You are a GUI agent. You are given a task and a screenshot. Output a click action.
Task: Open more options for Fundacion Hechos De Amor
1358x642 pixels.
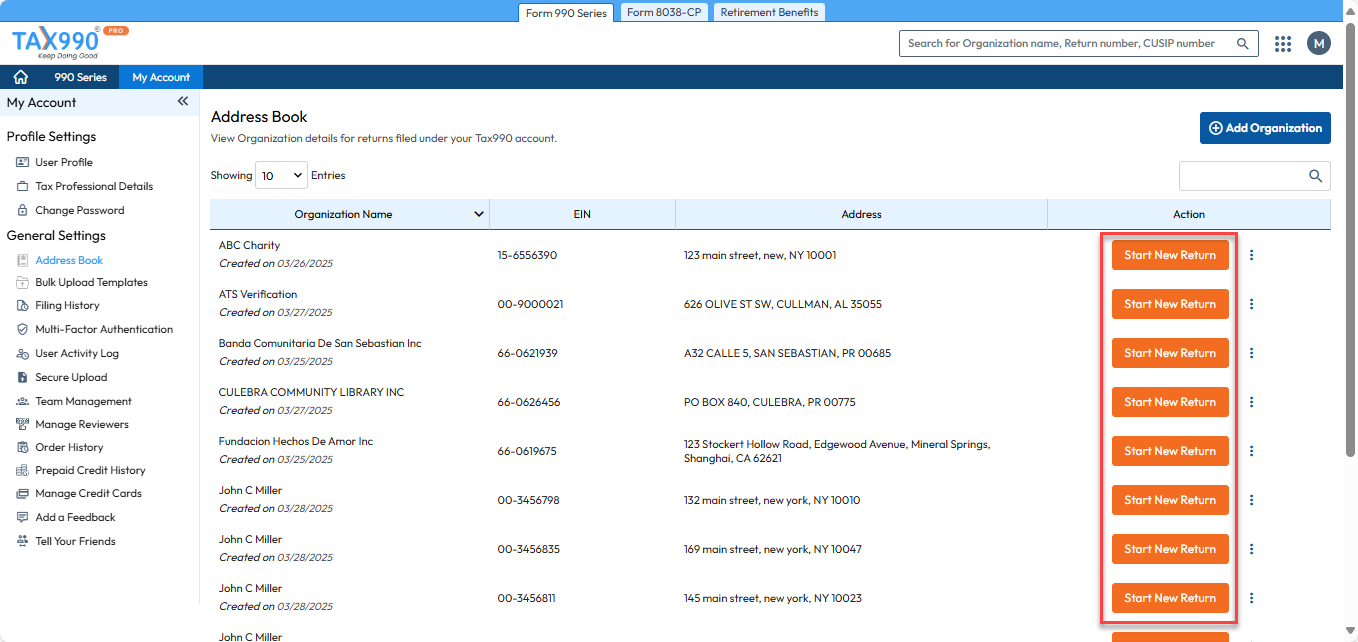(x=1251, y=451)
